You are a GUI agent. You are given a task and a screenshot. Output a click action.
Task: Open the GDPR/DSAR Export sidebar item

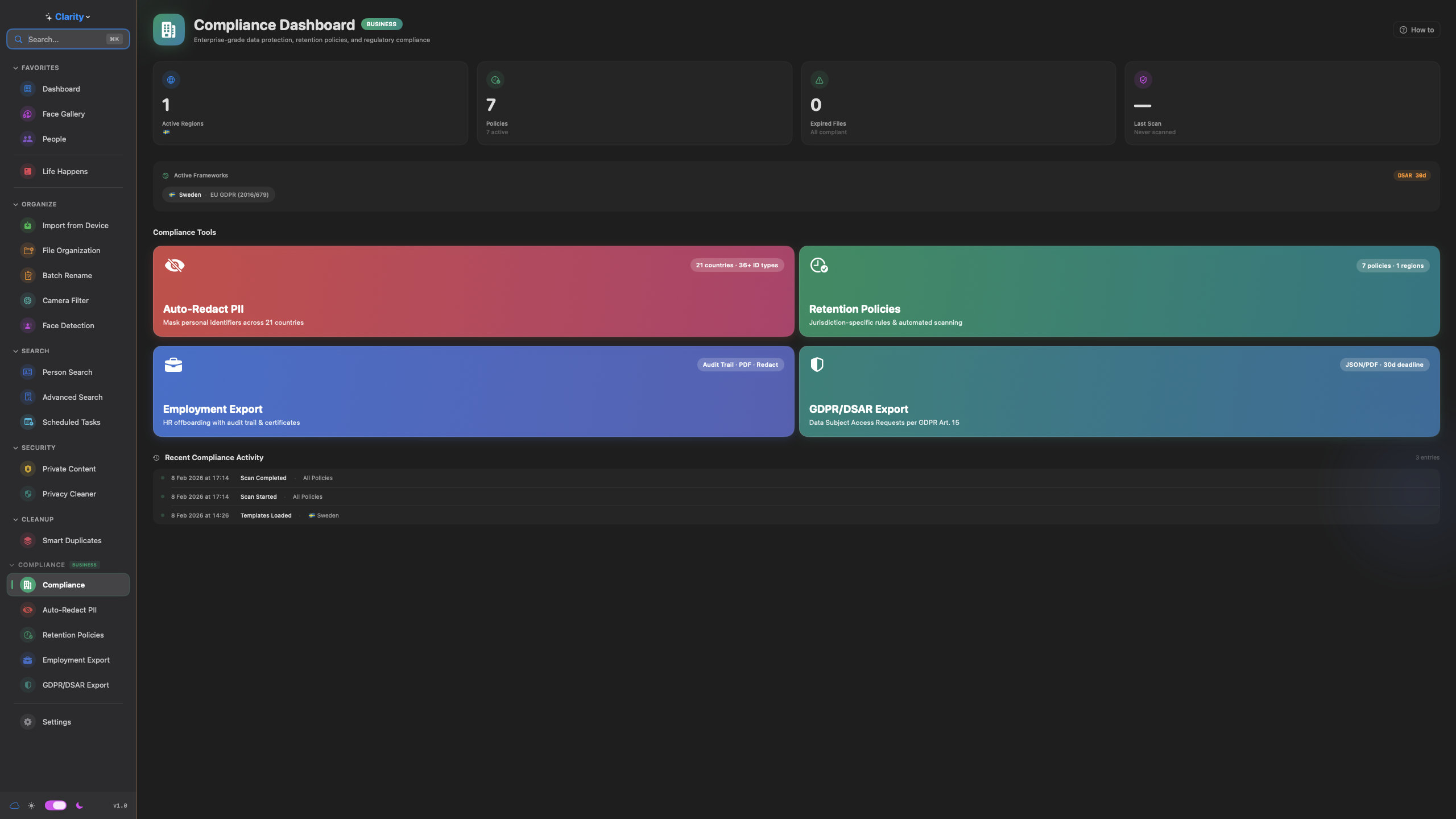[76, 684]
